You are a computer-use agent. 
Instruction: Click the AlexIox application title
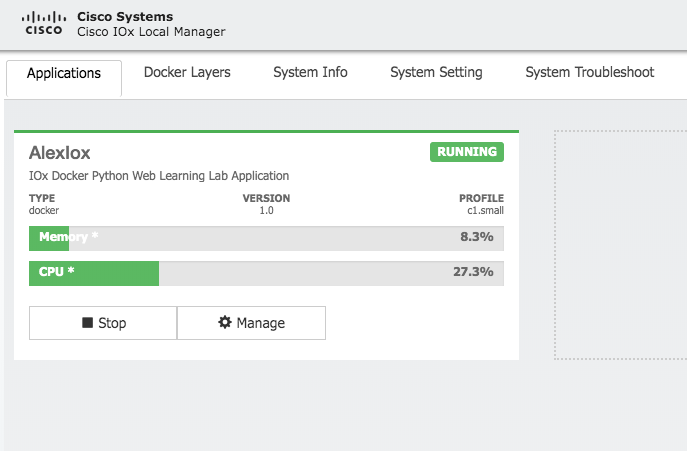(x=60, y=153)
